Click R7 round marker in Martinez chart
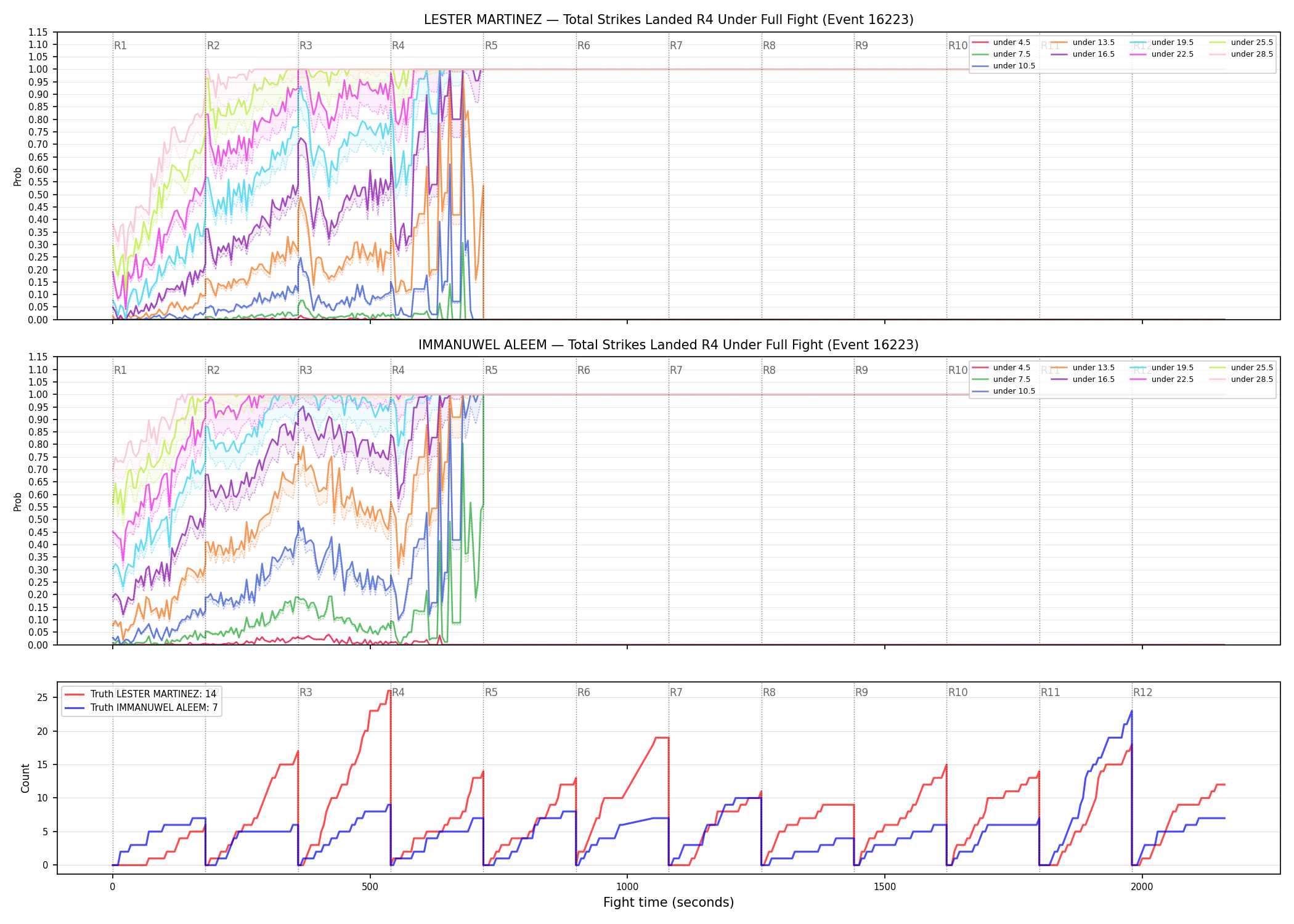The height and width of the screenshot is (924, 1294). click(676, 46)
